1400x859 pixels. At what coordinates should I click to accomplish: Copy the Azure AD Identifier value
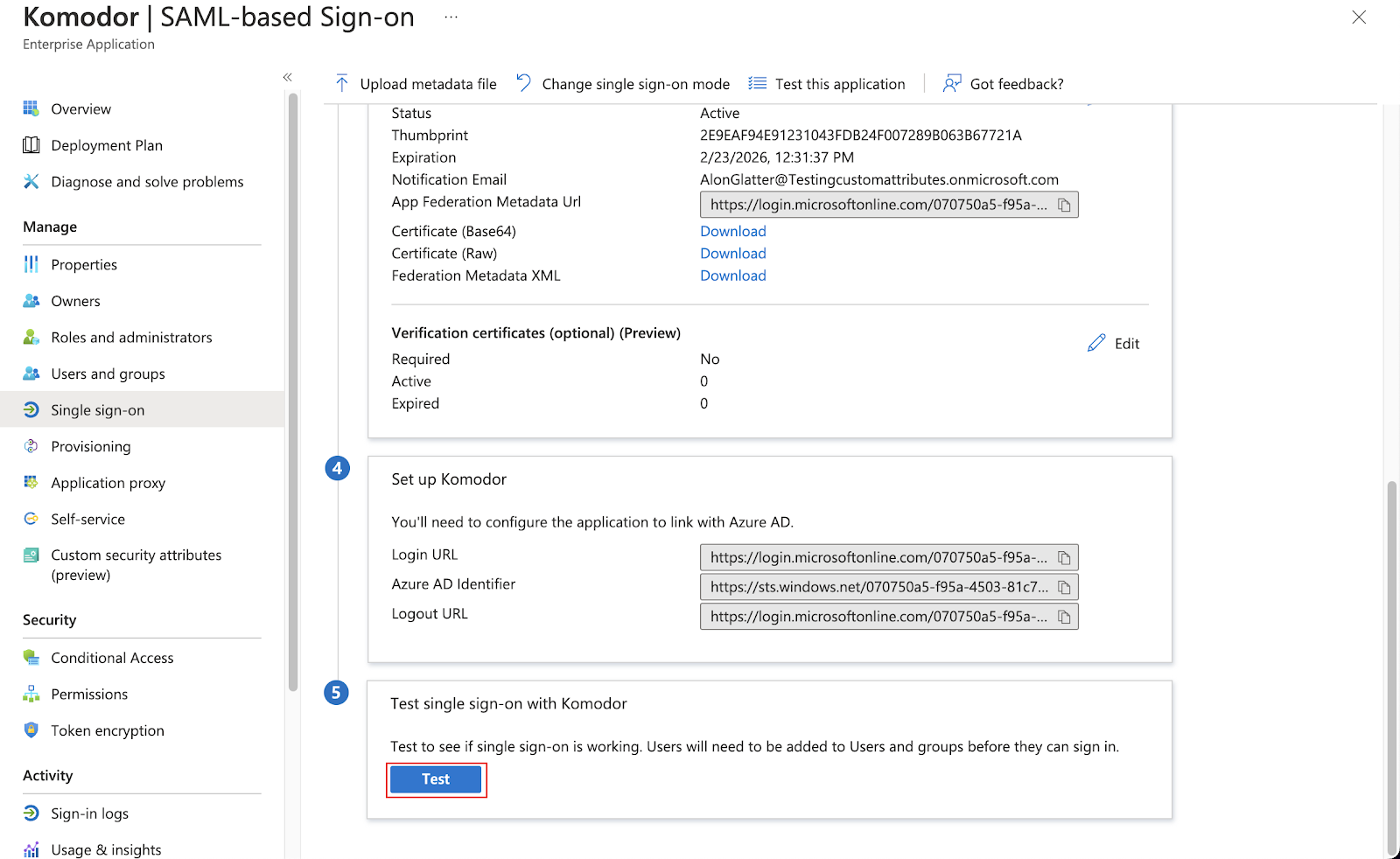tap(1064, 587)
